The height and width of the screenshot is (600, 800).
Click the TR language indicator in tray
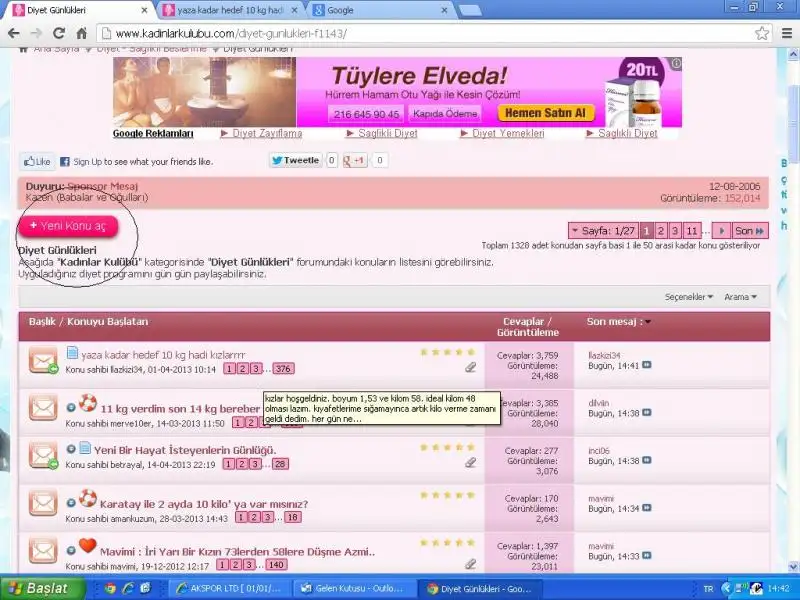tap(708, 589)
